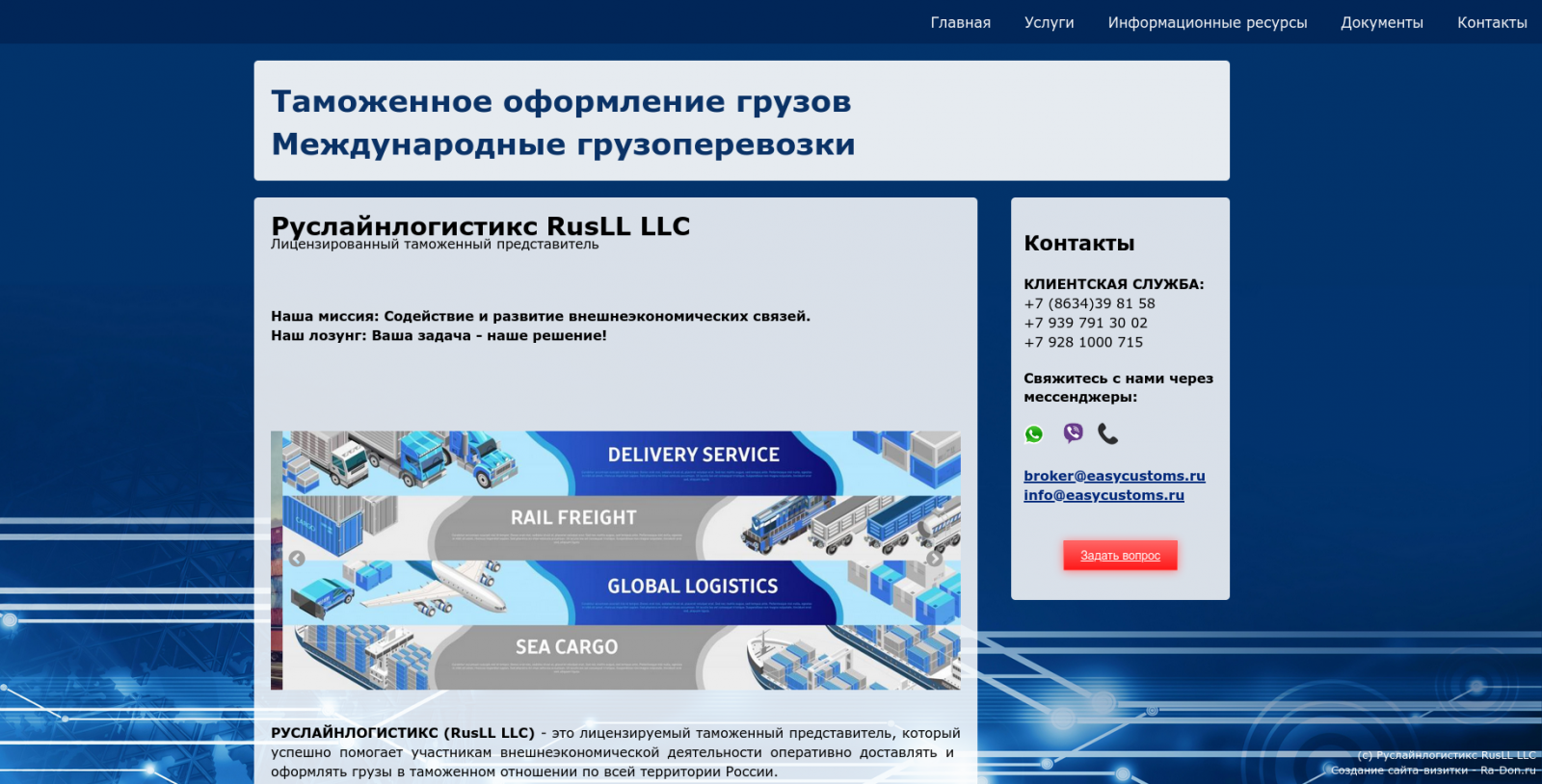Advance slider with right arrow
Image resolution: width=1542 pixels, height=784 pixels.
(934, 559)
